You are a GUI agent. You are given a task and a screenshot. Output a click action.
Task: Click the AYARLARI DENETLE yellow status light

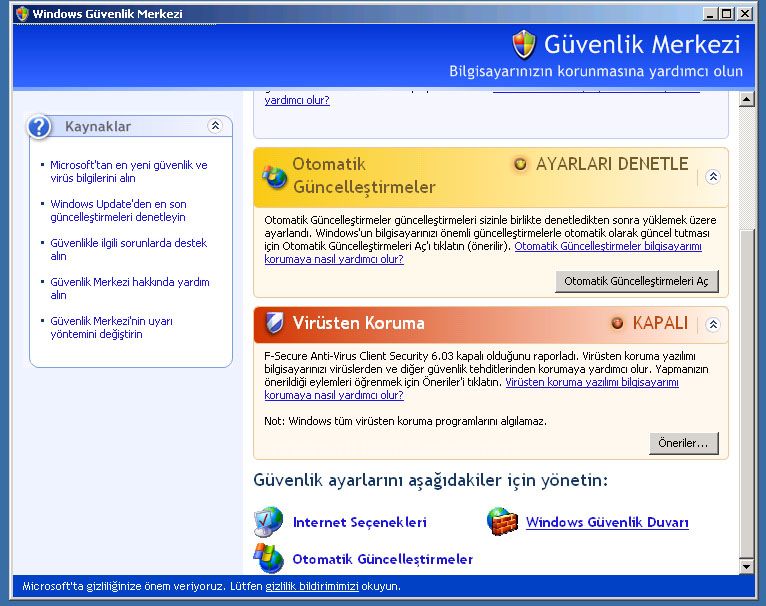520,164
